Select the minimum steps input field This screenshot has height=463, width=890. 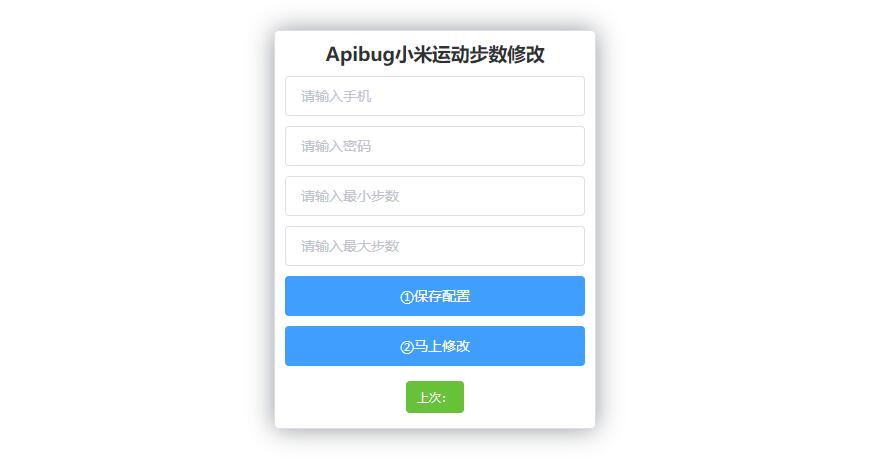pos(435,196)
